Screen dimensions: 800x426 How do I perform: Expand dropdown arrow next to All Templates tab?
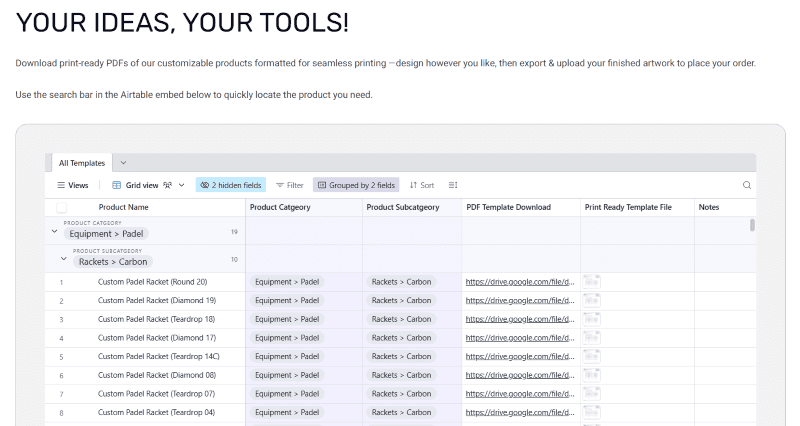click(x=123, y=162)
